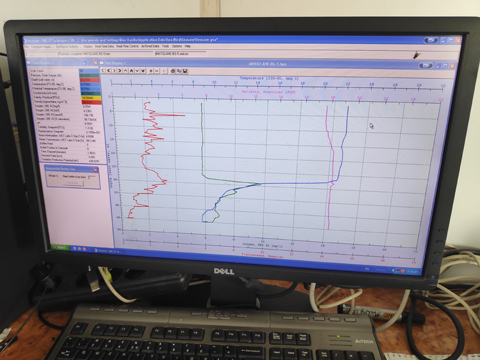Image resolution: width=480 pixels, height=360 pixels.
Task: Click the double left arrow plot toolbar icon
Action: [108, 71]
